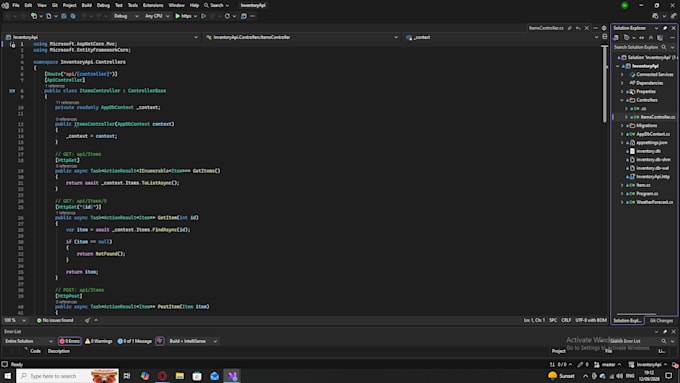Expand the Connected Services node
680x383 pixels.
click(x=622, y=75)
